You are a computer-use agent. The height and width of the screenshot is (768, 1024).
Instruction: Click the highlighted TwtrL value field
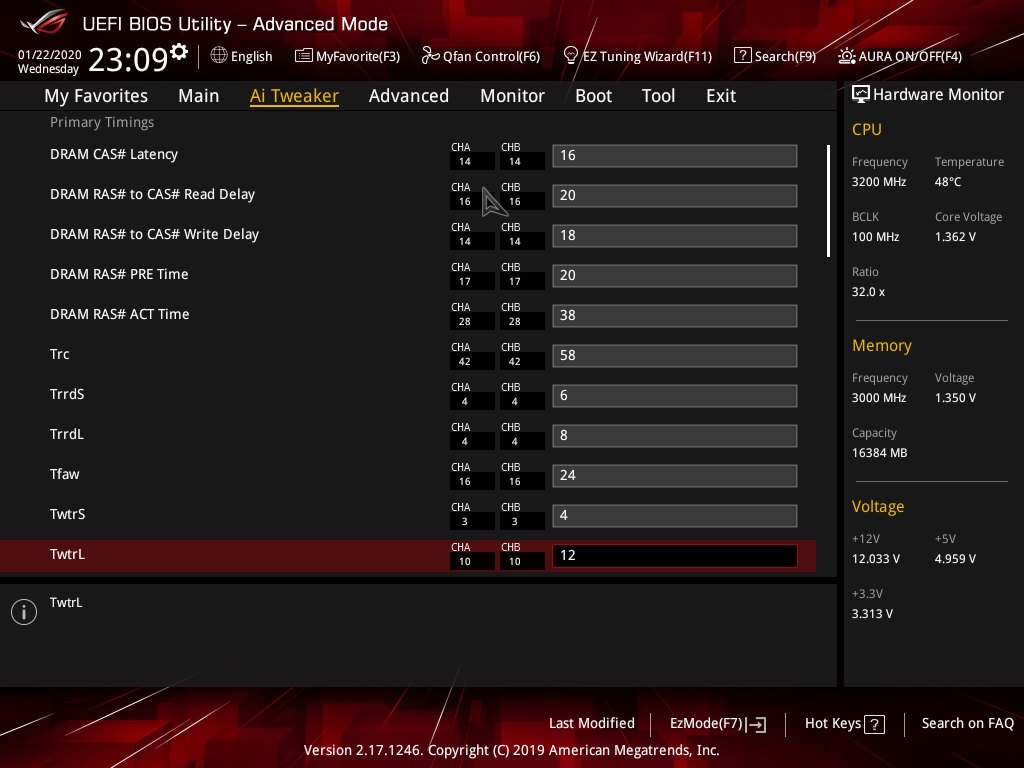(x=675, y=555)
